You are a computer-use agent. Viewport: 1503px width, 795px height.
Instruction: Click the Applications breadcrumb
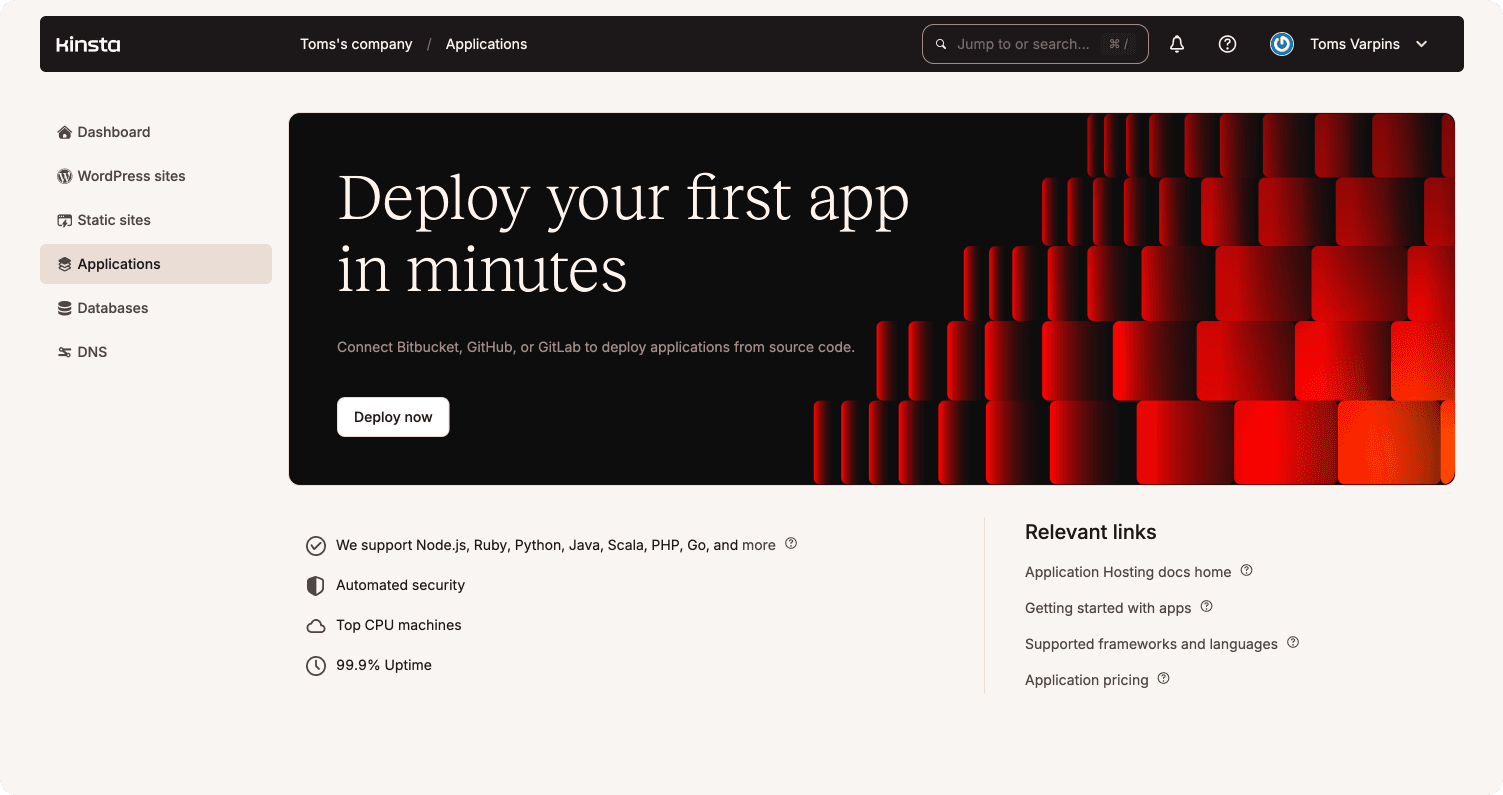[486, 44]
